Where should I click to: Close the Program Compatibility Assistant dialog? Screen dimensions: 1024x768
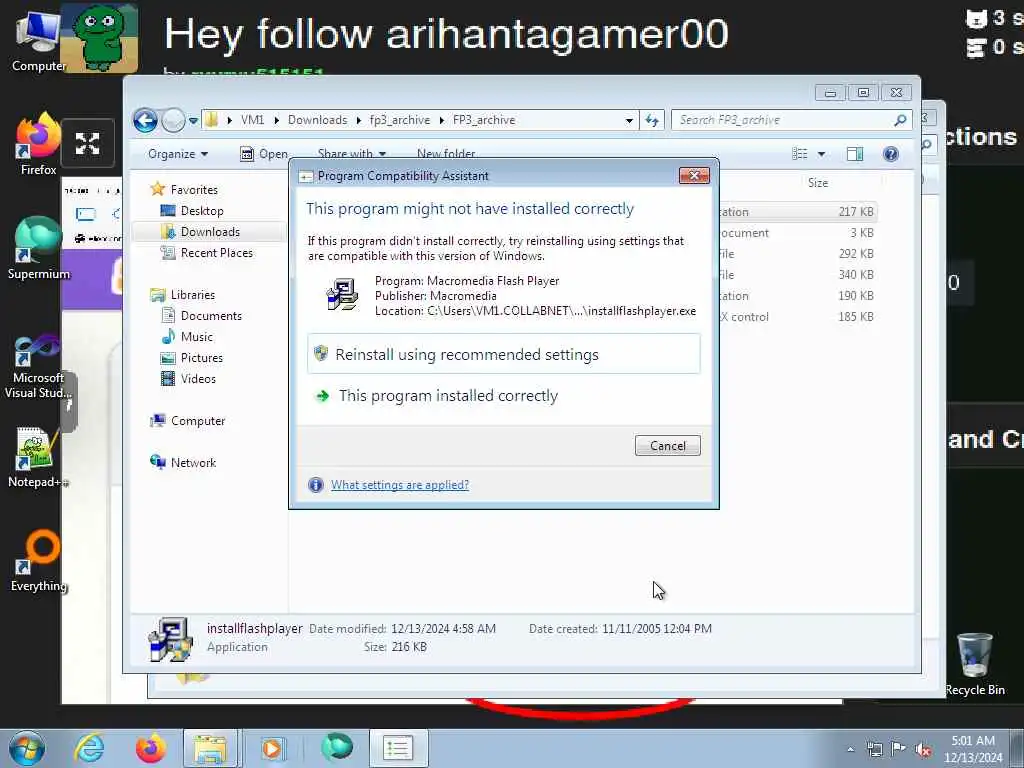coord(694,176)
